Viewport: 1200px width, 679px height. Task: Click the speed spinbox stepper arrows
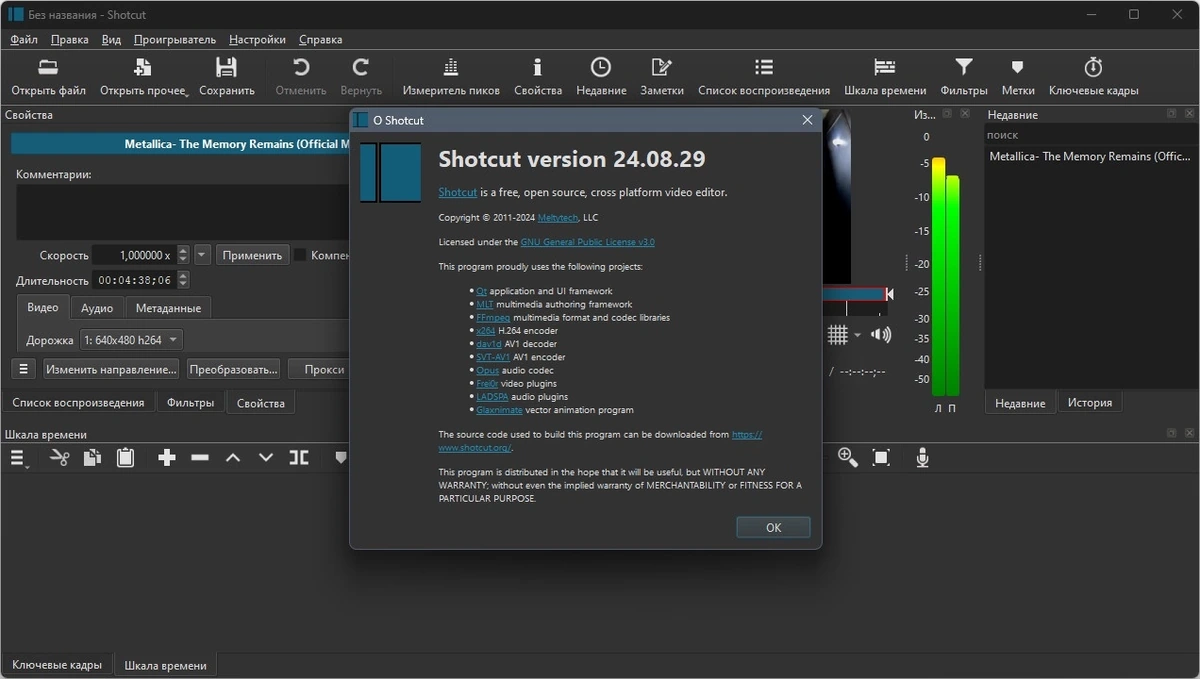pyautogui.click(x=181, y=255)
